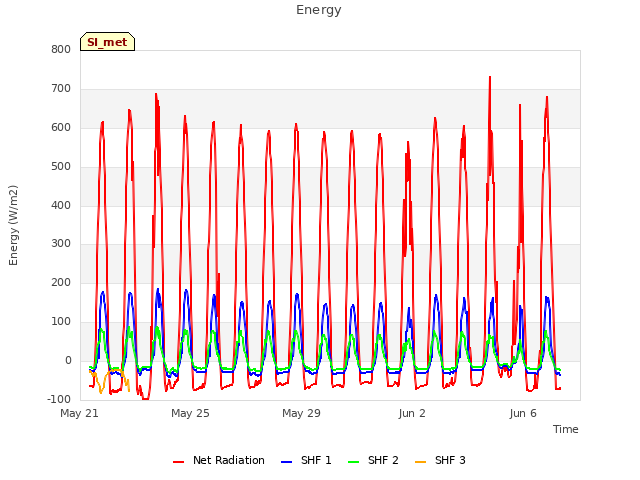Click the red Net Radiation legend swatch

click(178, 462)
